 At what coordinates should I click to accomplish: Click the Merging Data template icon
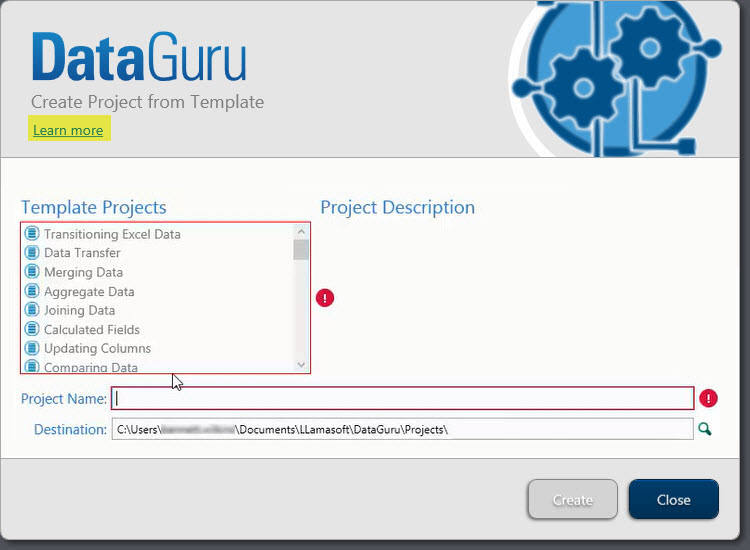click(32, 272)
